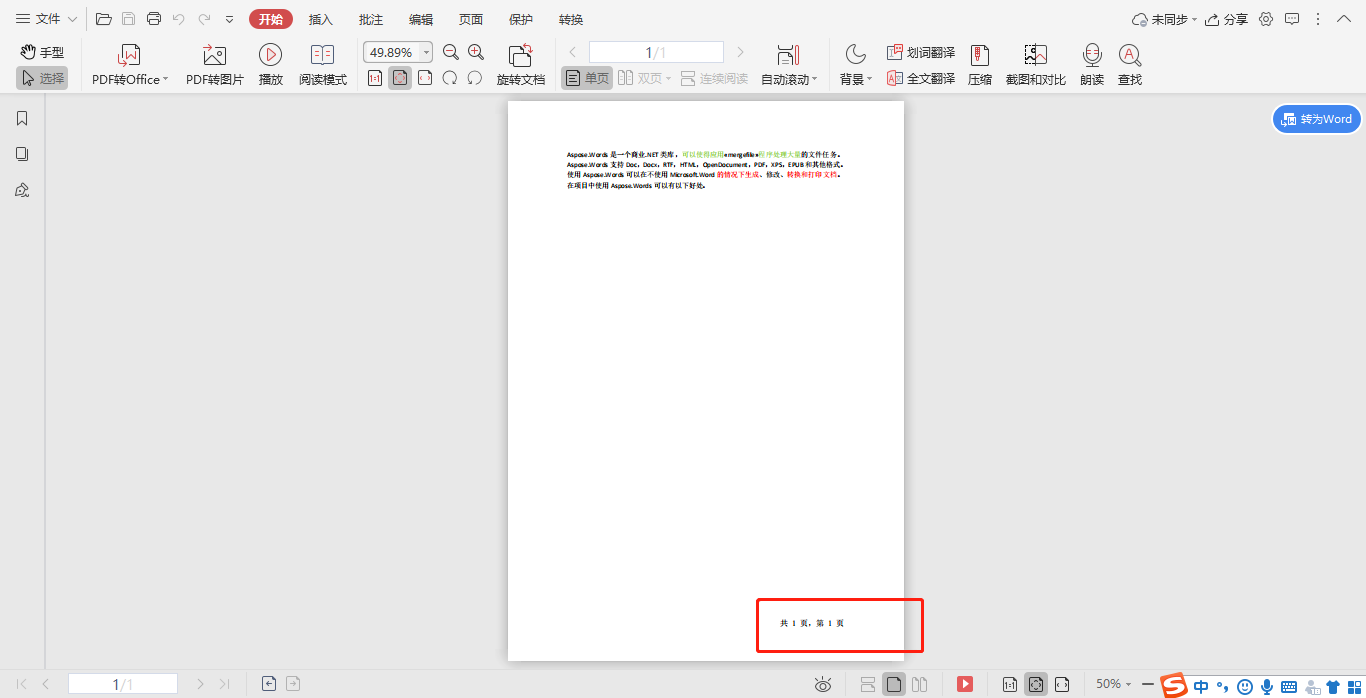Open the page thumbnails panel in left sidebar

click(x=22, y=154)
